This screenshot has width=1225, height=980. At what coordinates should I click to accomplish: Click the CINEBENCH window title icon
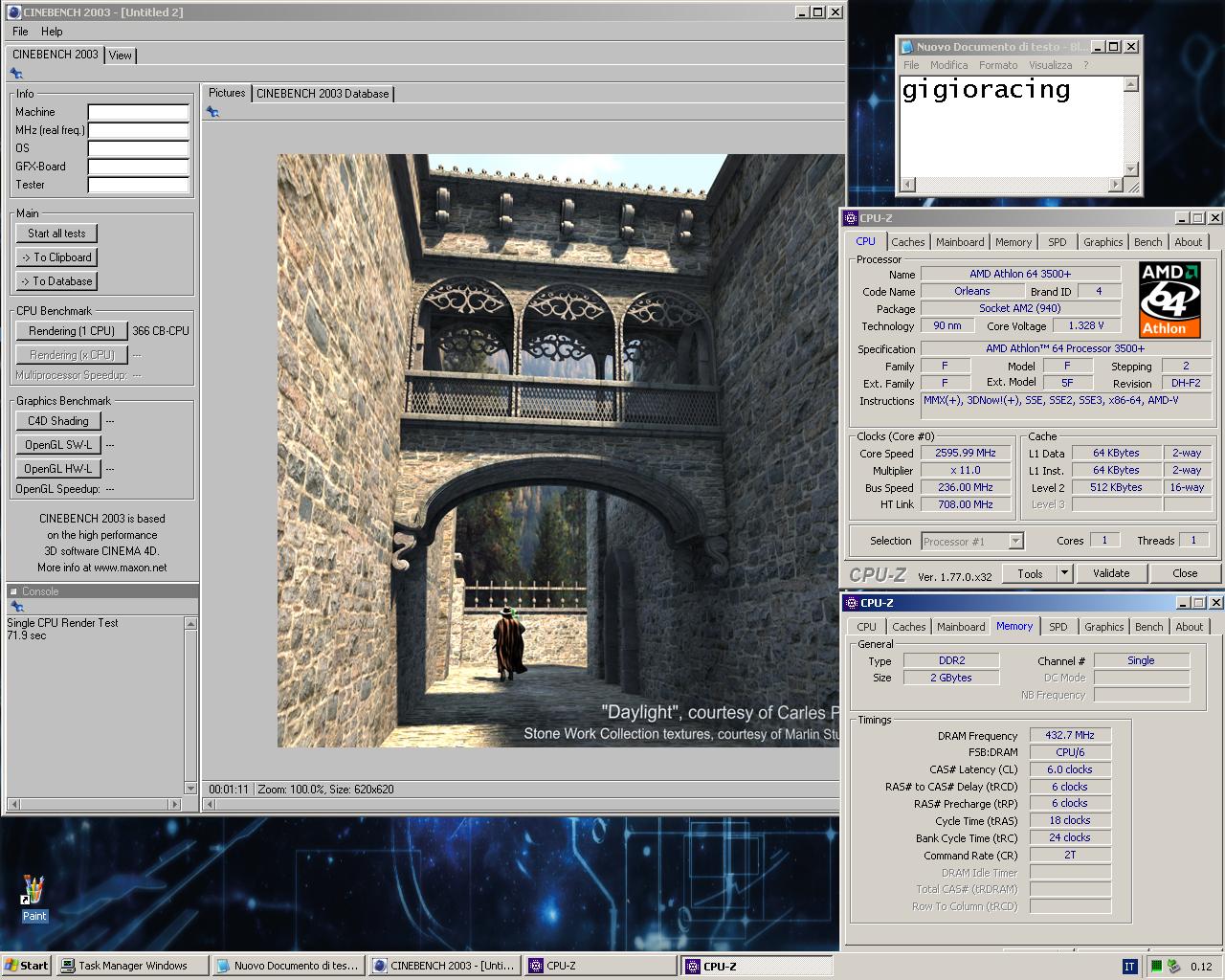tap(14, 12)
